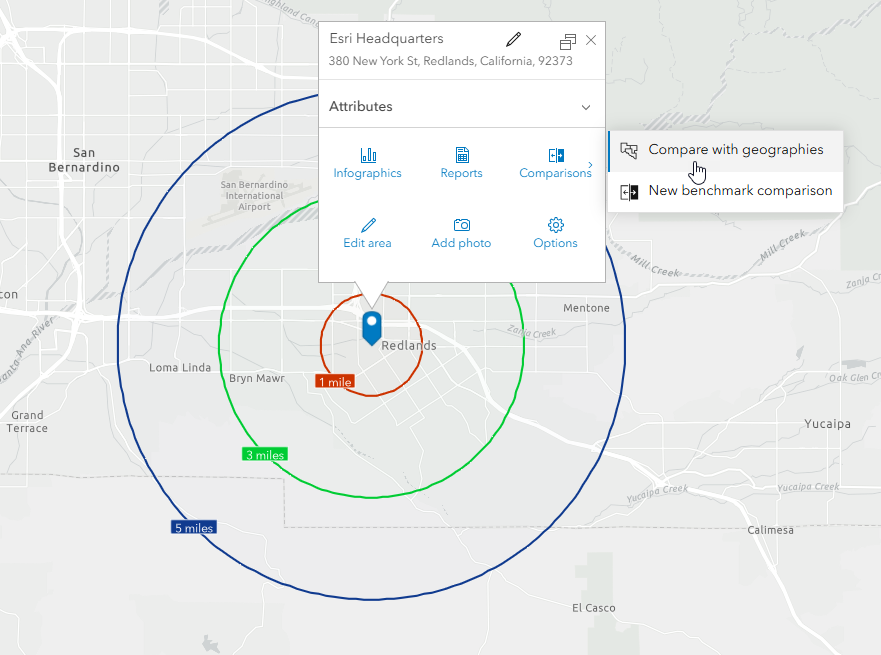Click Bryn Mawr map label
The width and height of the screenshot is (881, 655).
[x=257, y=378]
